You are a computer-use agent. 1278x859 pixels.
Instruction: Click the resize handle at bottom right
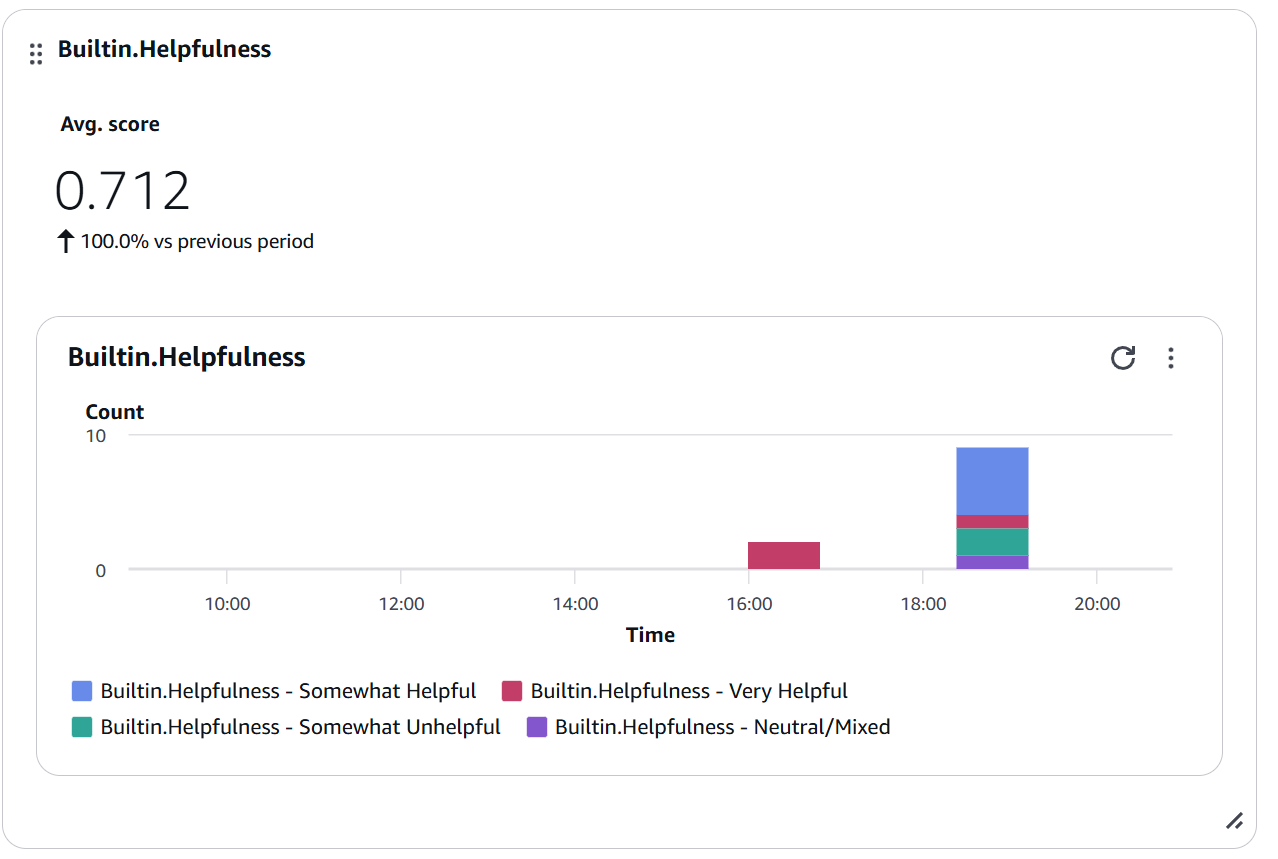1235,821
